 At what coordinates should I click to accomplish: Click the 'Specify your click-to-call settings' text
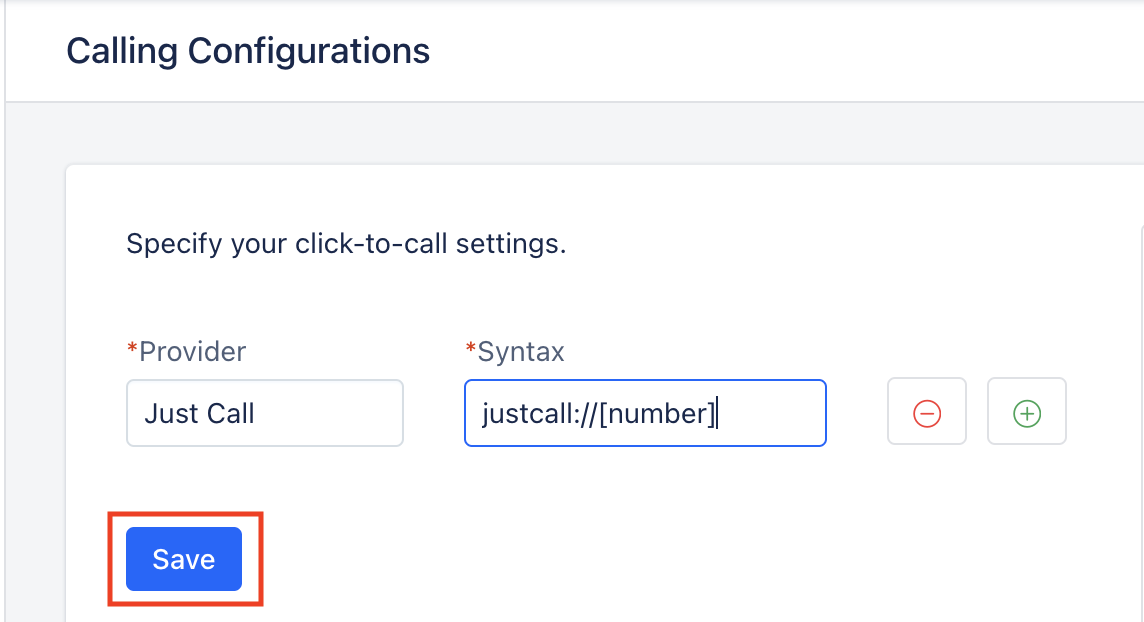tap(346, 244)
